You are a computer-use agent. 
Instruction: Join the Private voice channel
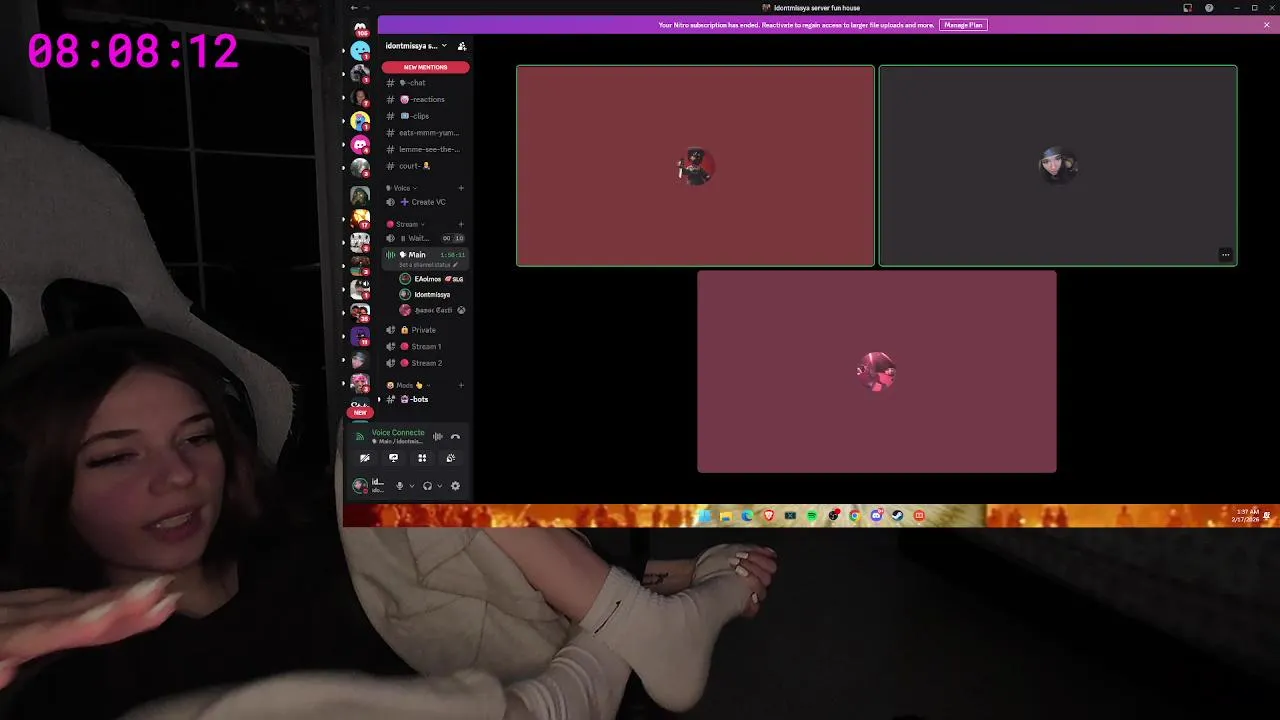425,330
